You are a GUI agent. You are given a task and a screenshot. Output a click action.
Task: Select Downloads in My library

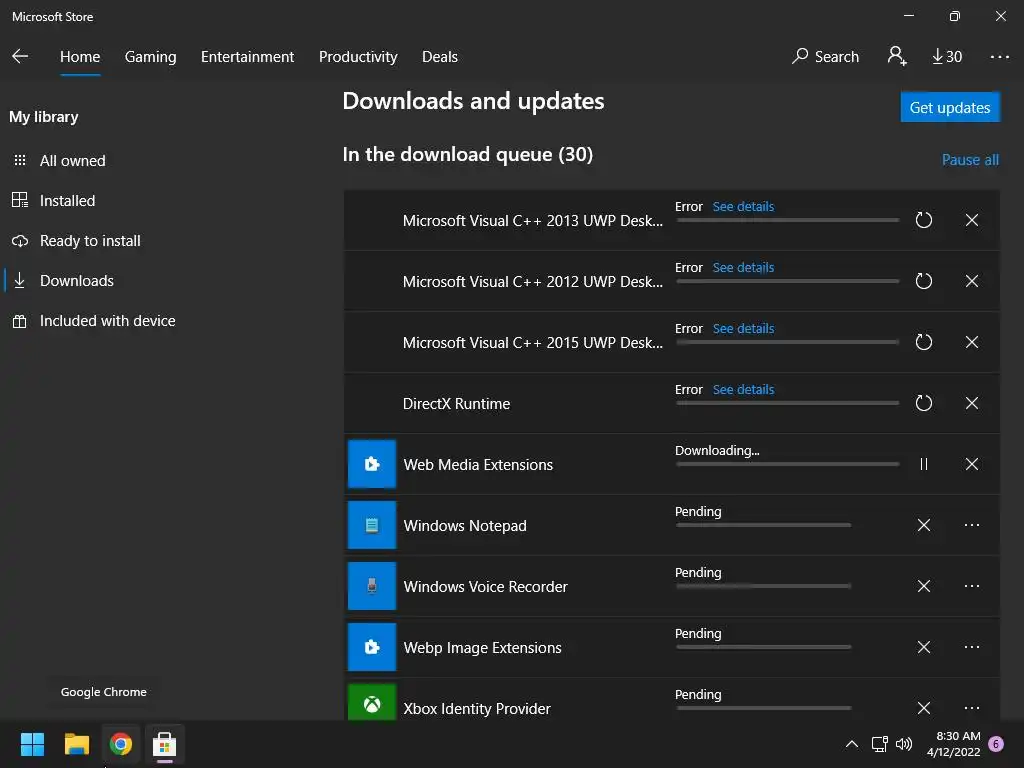pos(63,281)
